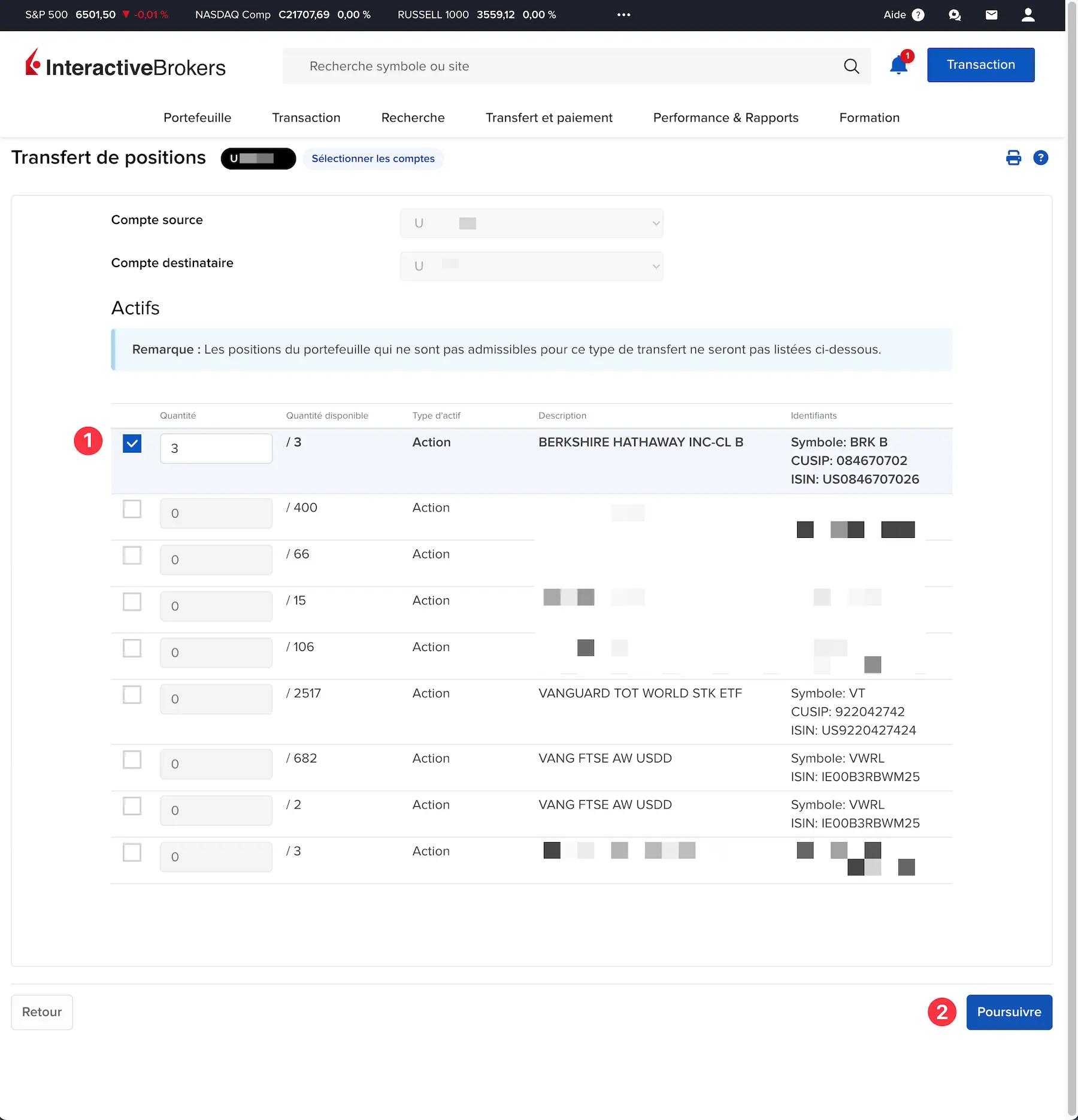
Task: Click the search magnifier icon
Action: [851, 66]
